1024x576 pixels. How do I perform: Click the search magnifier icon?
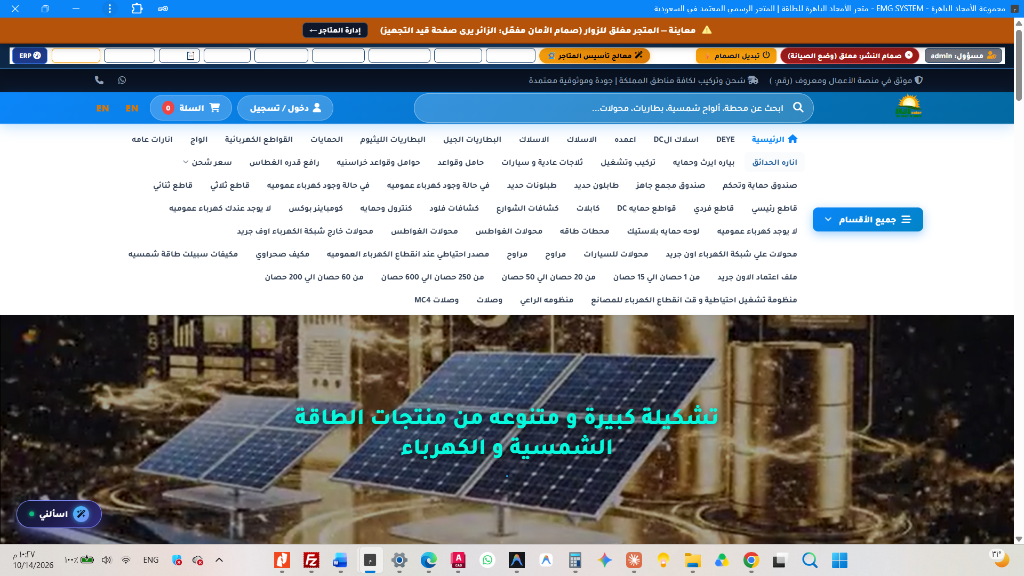click(798, 107)
